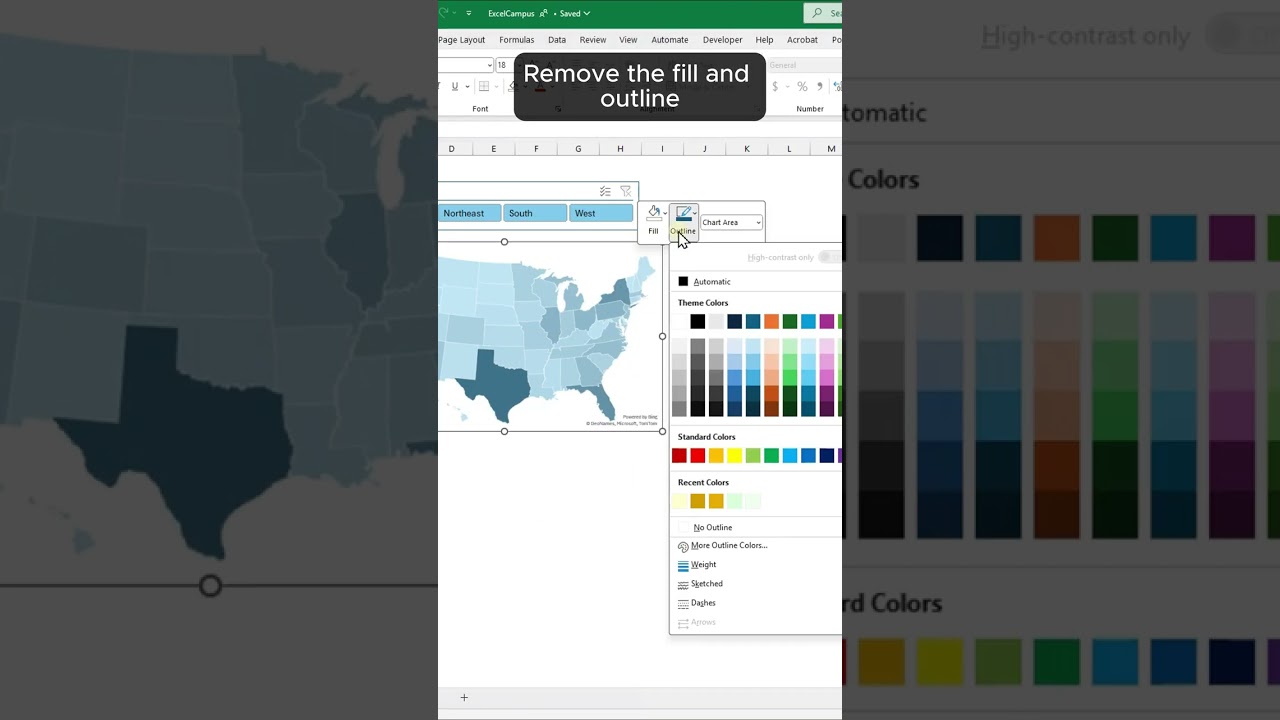Viewport: 1280px width, 720px height.
Task: Pick purple theme color swatch
Action: [x=827, y=321]
